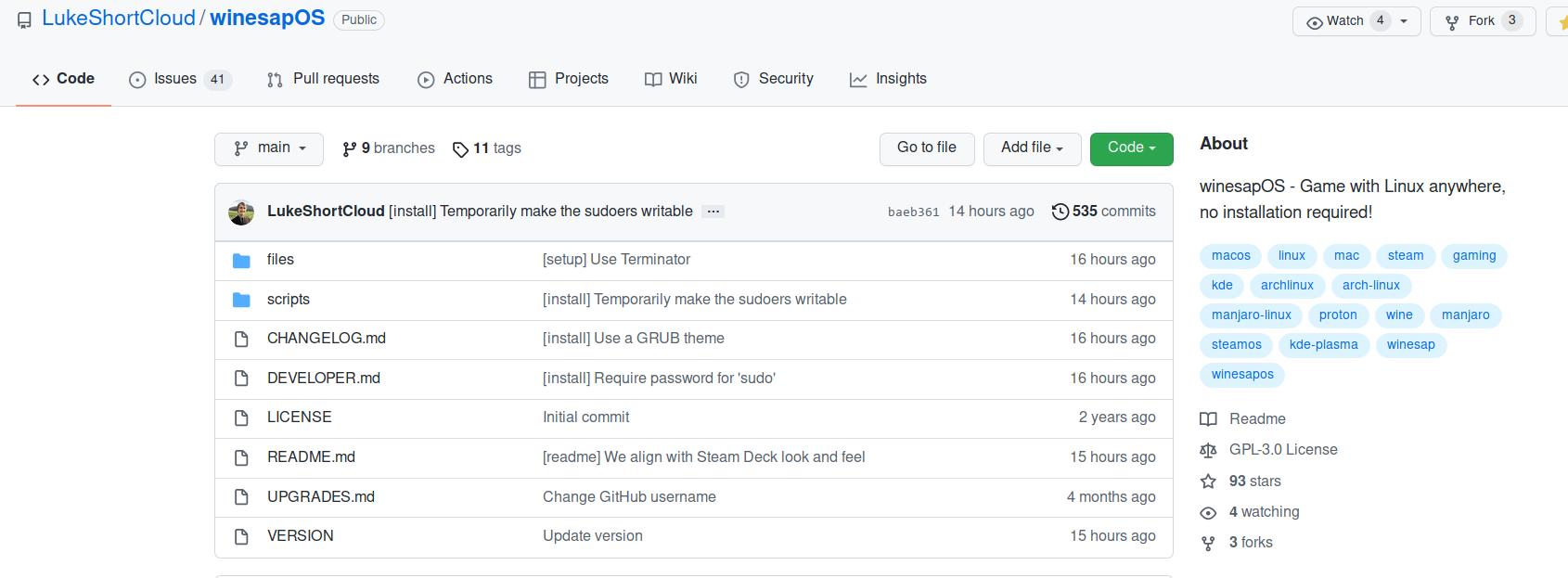This screenshot has height=578, width=1568.
Task: Open the Pull requests tab
Action: [x=323, y=79]
